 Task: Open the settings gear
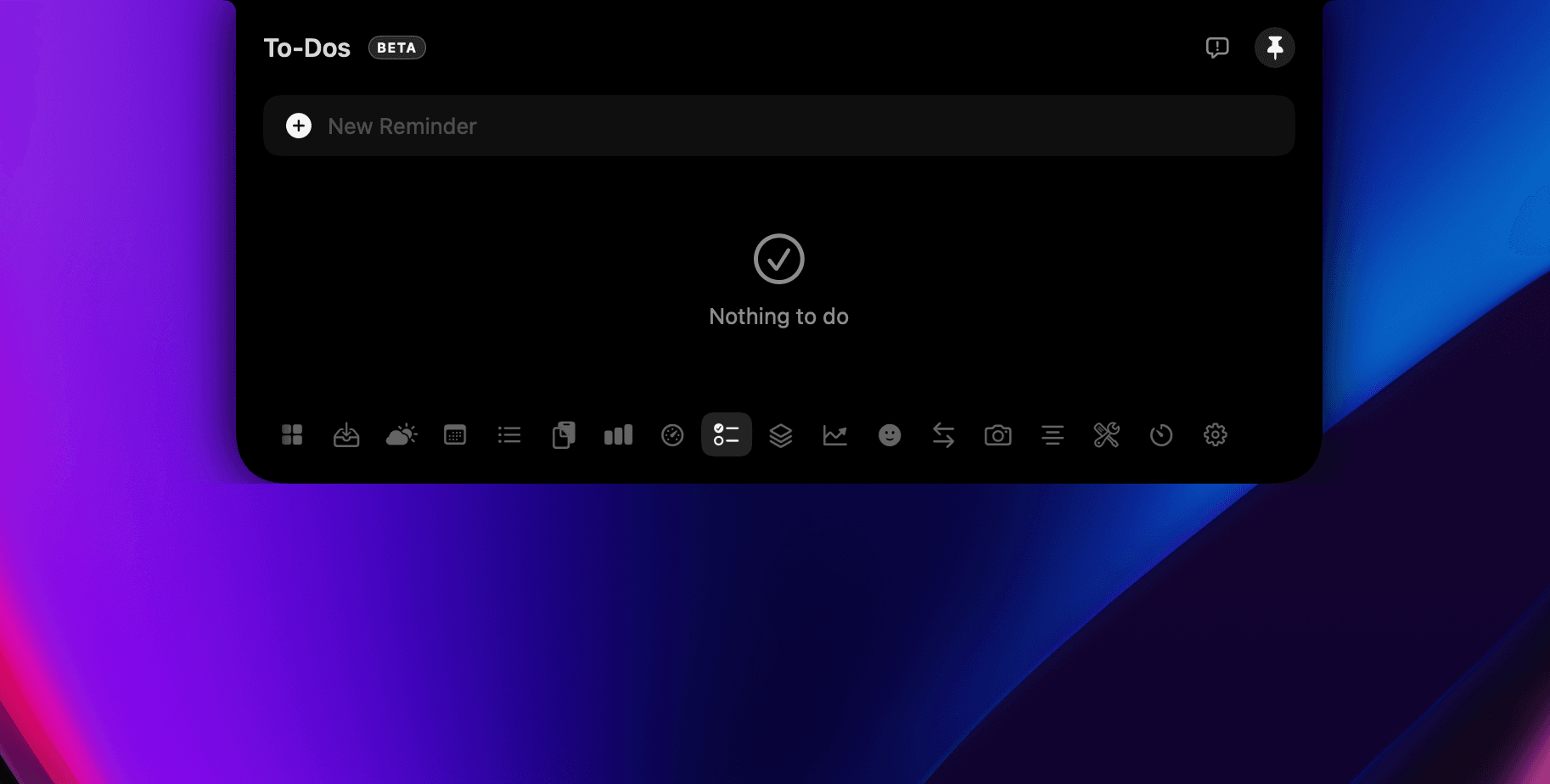tap(1216, 435)
